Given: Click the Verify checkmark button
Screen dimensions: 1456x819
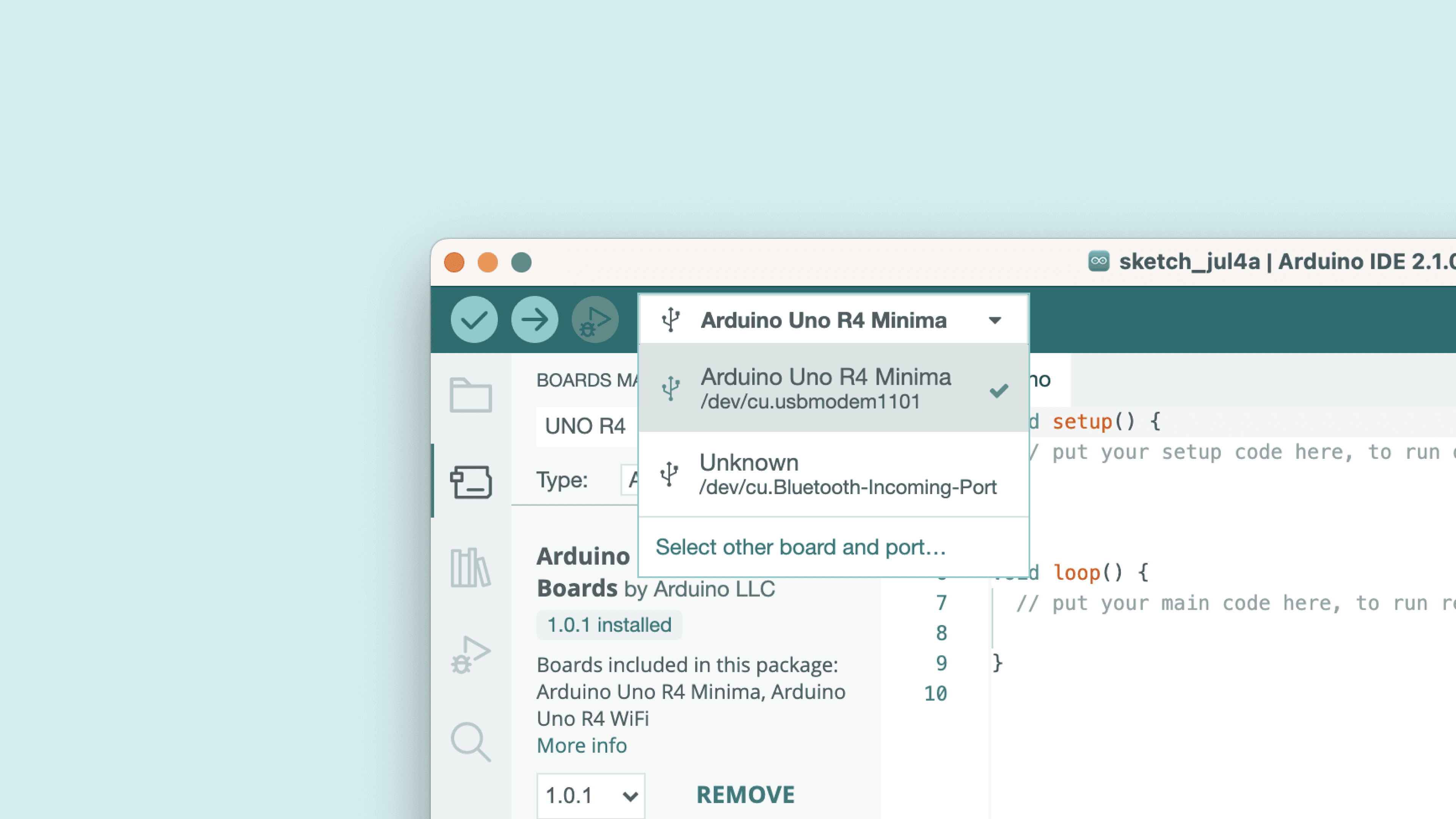Looking at the screenshot, I should [x=474, y=320].
